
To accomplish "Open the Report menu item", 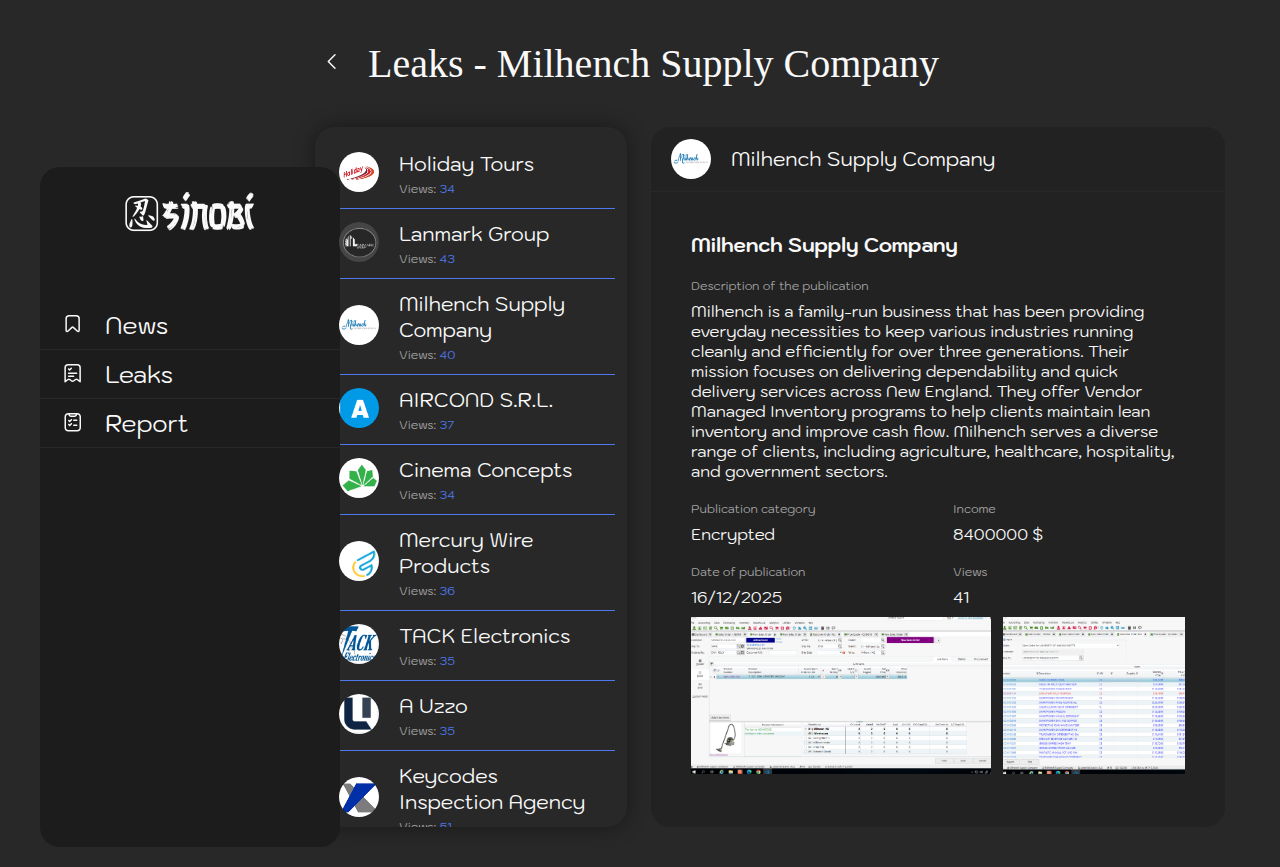I will (146, 424).
